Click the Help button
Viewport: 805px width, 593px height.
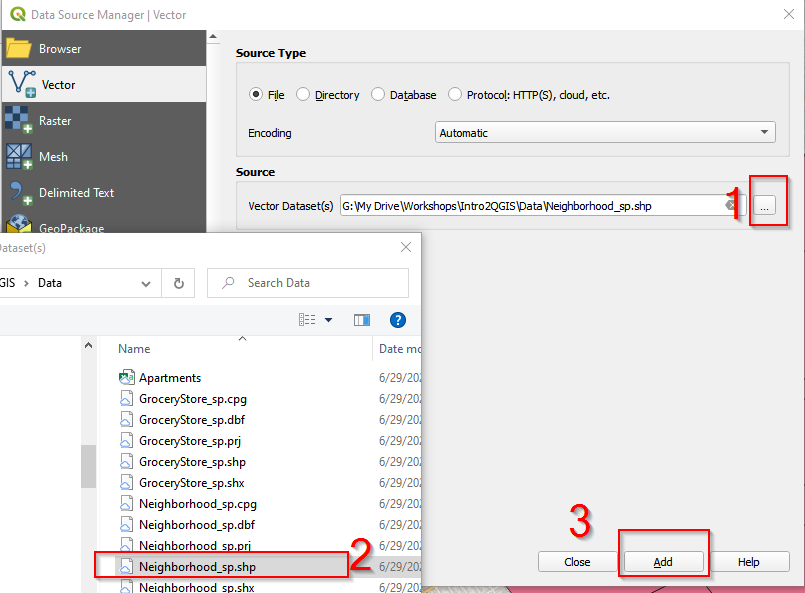[x=749, y=562]
